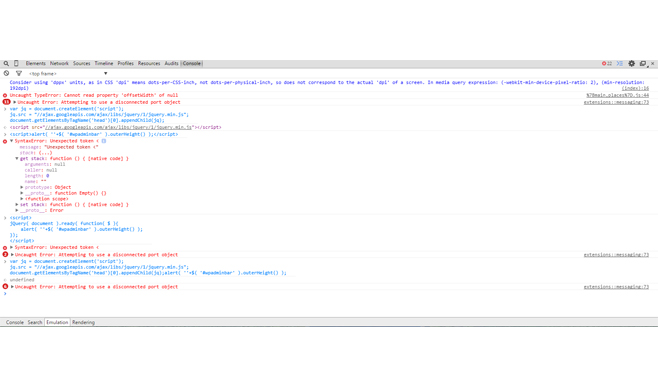658x387 pixels.
Task: Click the message: "Unexpected token <" property
Action: [x=59, y=147]
